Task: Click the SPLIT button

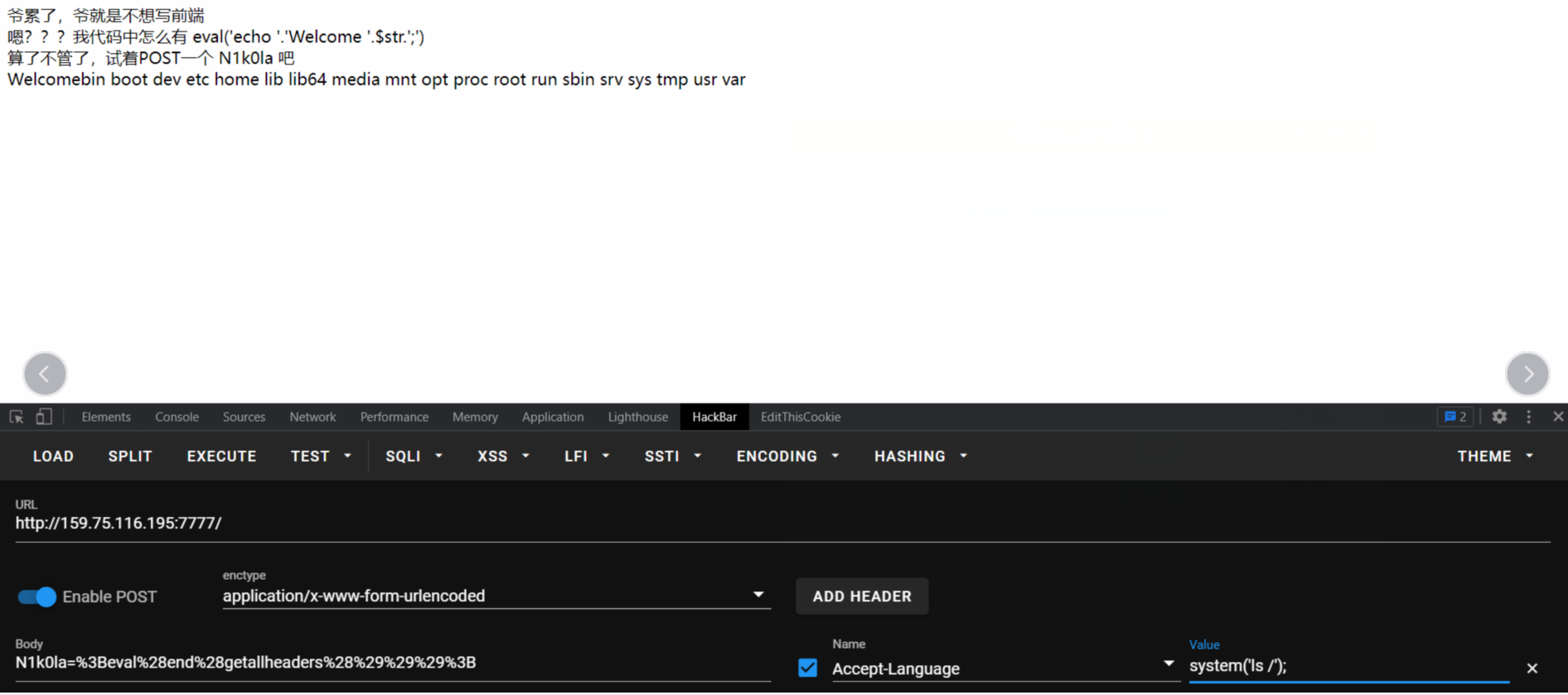Action: tap(130, 456)
